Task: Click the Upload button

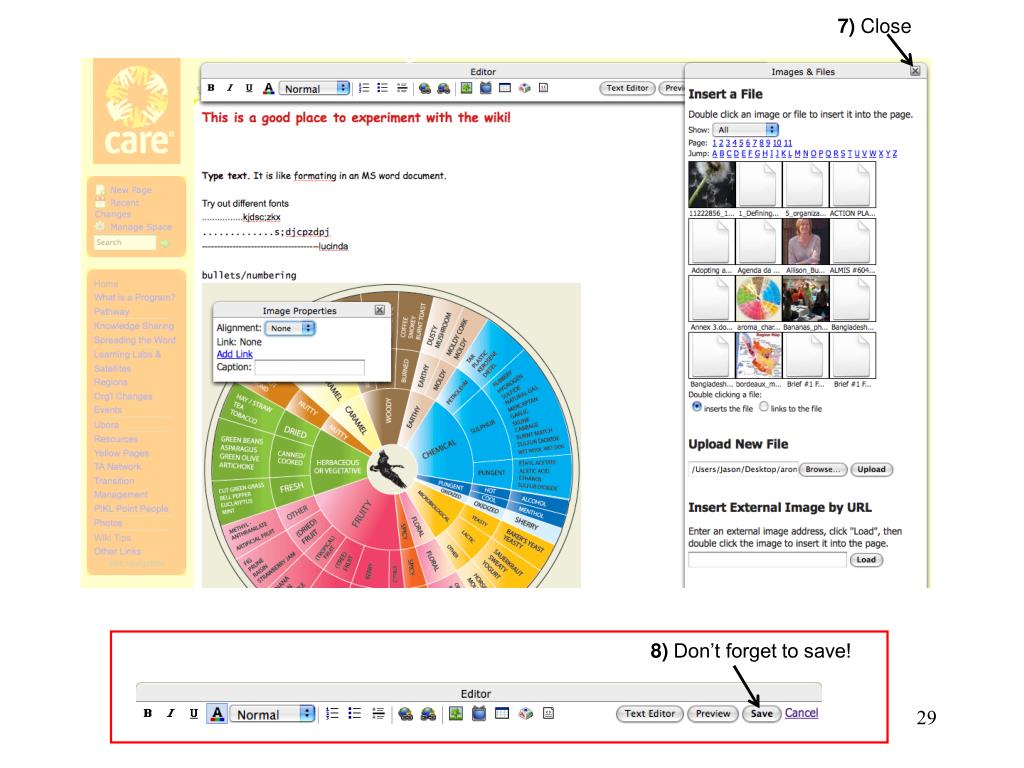Action: coord(871,470)
